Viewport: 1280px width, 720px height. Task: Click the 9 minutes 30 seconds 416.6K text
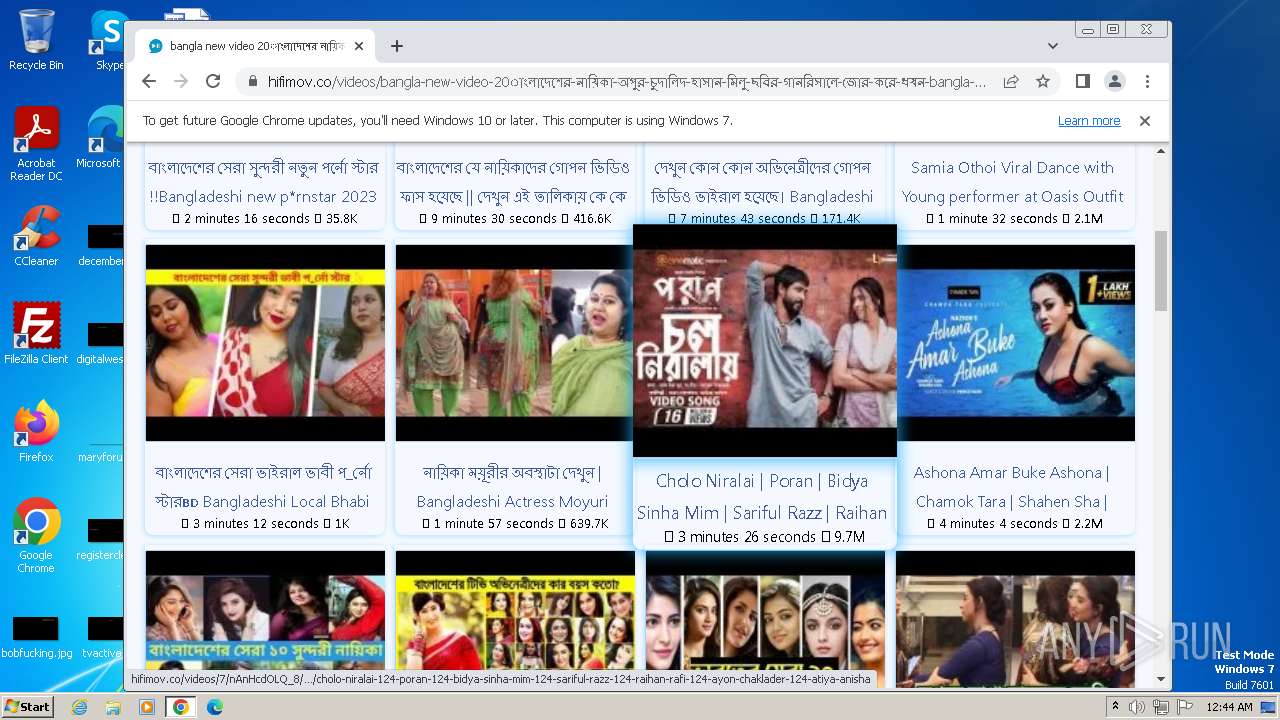click(515, 219)
